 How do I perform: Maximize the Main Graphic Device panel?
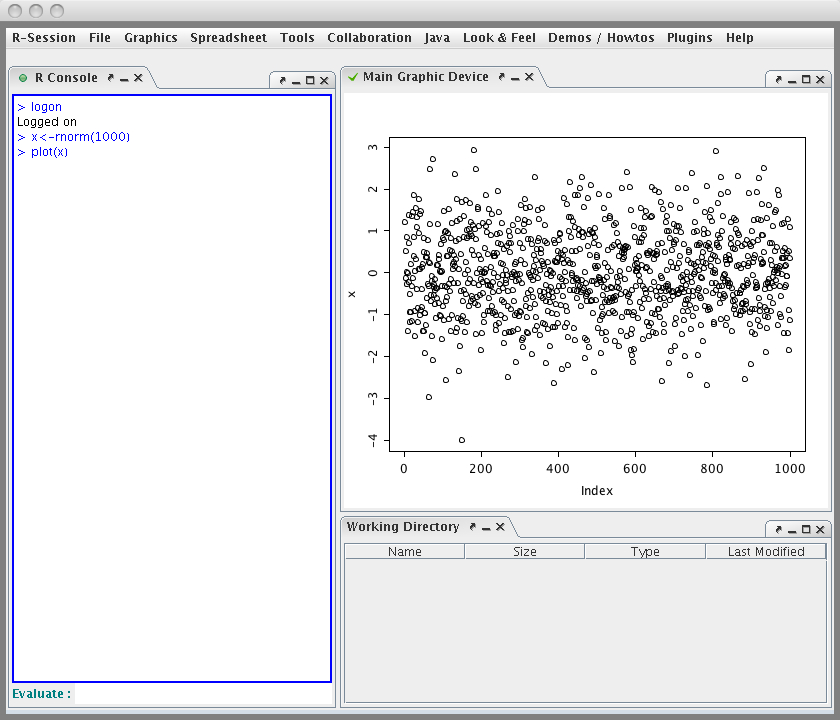coord(806,80)
